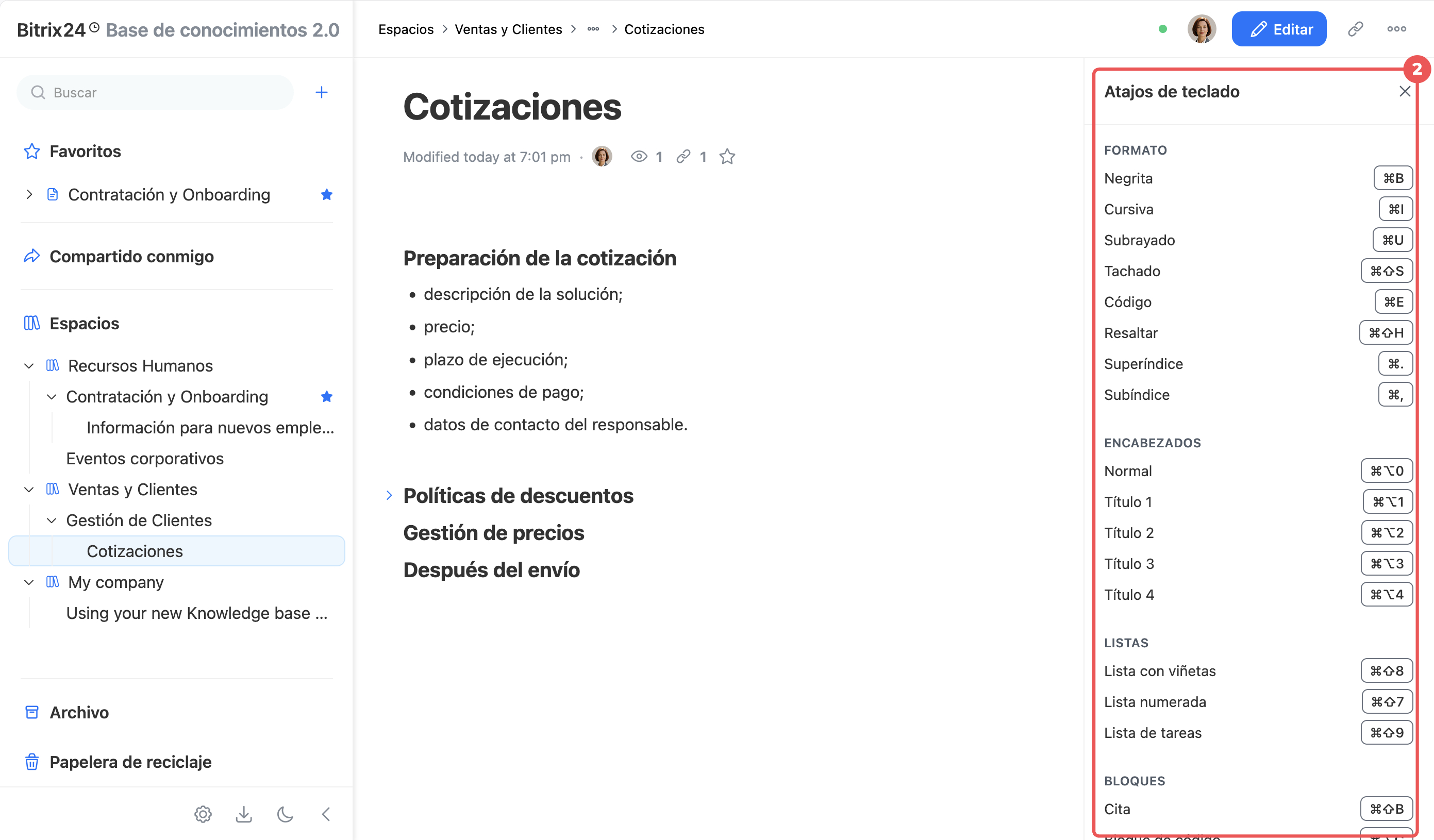Collapse Gestión de Clientes tree node
This screenshot has height=840, width=1434.
click(x=51, y=520)
